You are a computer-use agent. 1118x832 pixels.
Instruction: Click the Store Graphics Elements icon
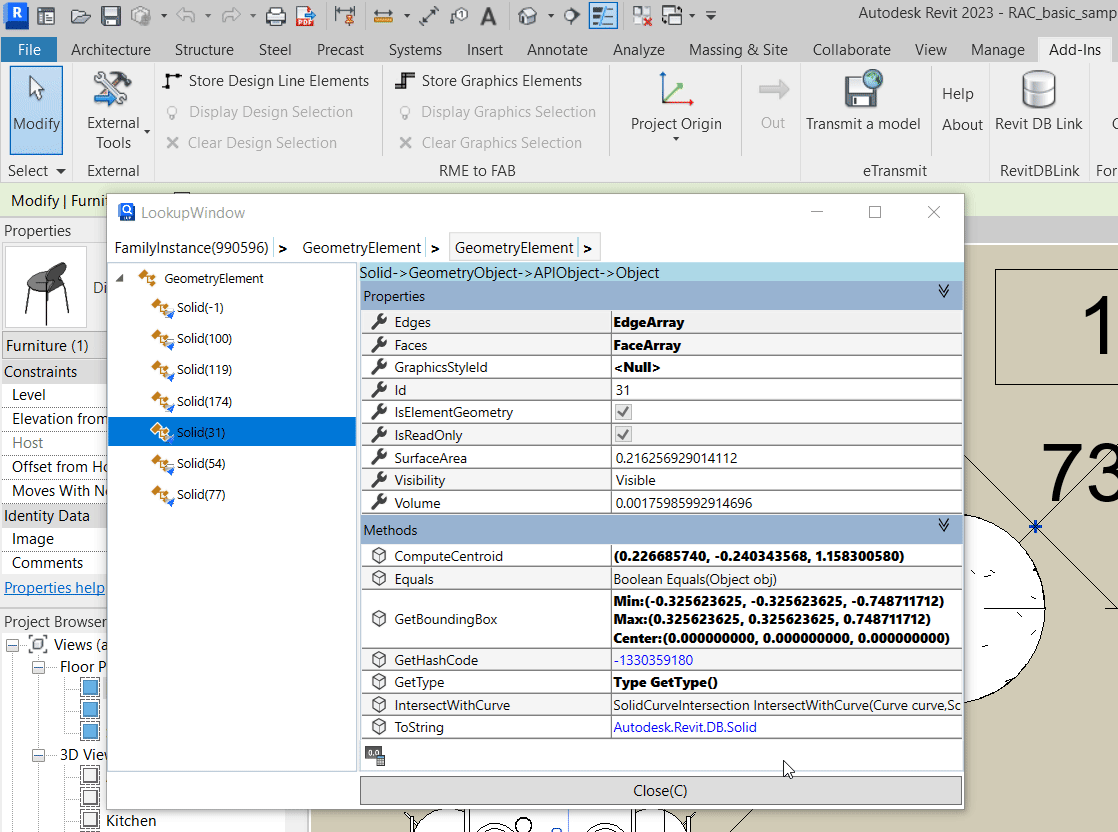405,81
